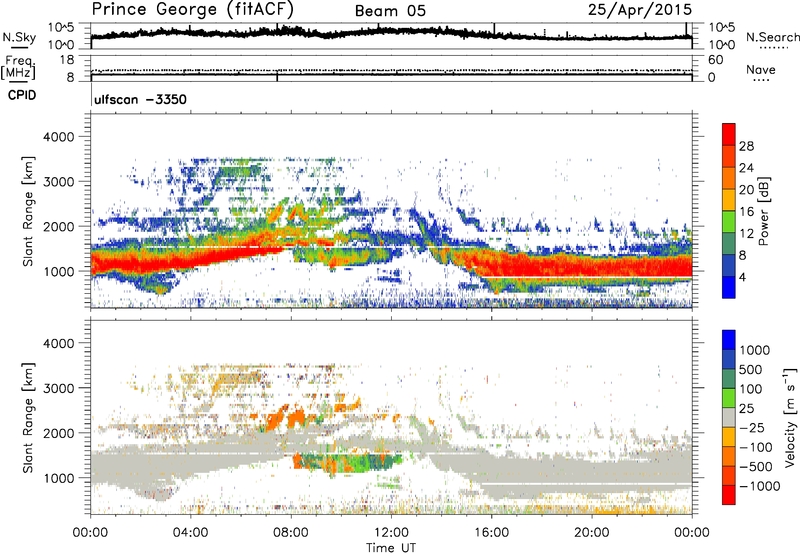Viewport: 800px width, 554px height.
Task: Click the '28' value on Power color bar
Action: 746,146
